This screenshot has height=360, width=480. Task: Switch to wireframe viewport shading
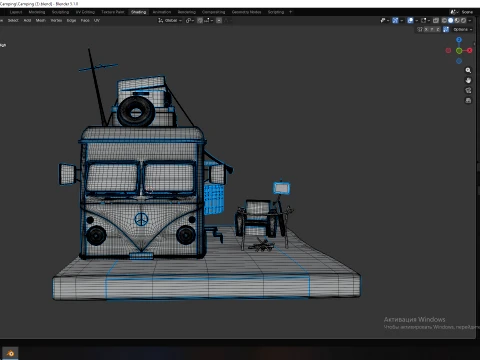444,20
